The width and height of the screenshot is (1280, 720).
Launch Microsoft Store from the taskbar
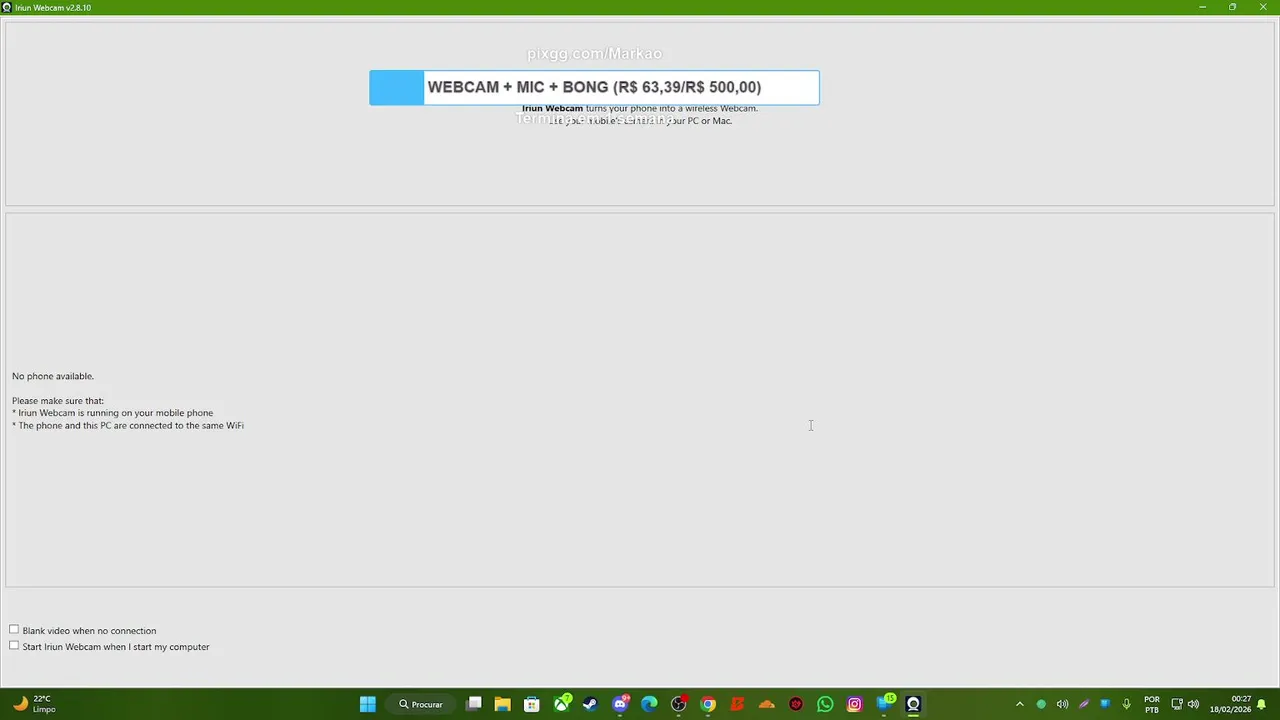pyautogui.click(x=532, y=704)
